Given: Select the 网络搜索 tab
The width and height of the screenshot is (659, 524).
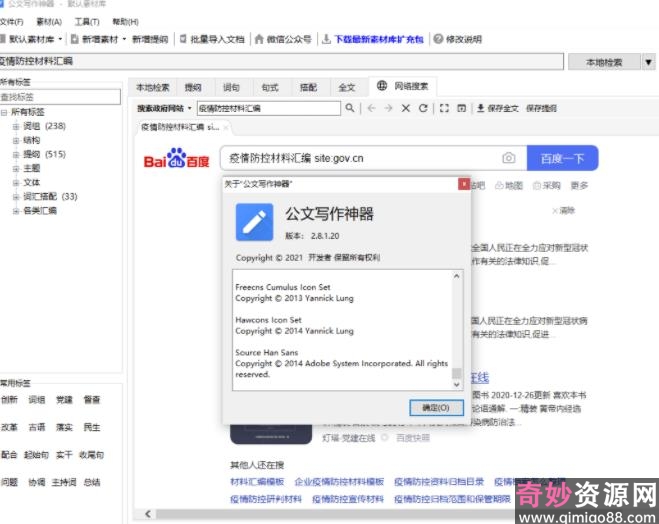Looking at the screenshot, I should pyautogui.click(x=403, y=86).
